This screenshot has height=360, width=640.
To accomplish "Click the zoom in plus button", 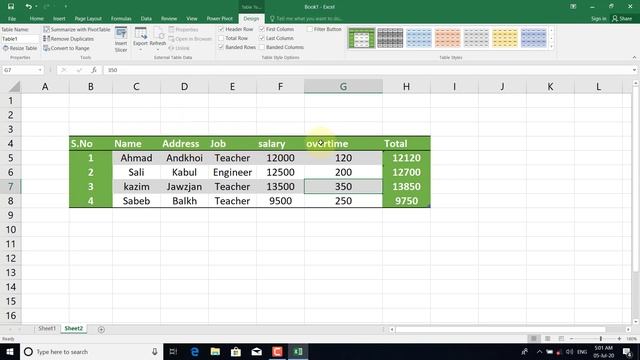I will tap(619, 339).
